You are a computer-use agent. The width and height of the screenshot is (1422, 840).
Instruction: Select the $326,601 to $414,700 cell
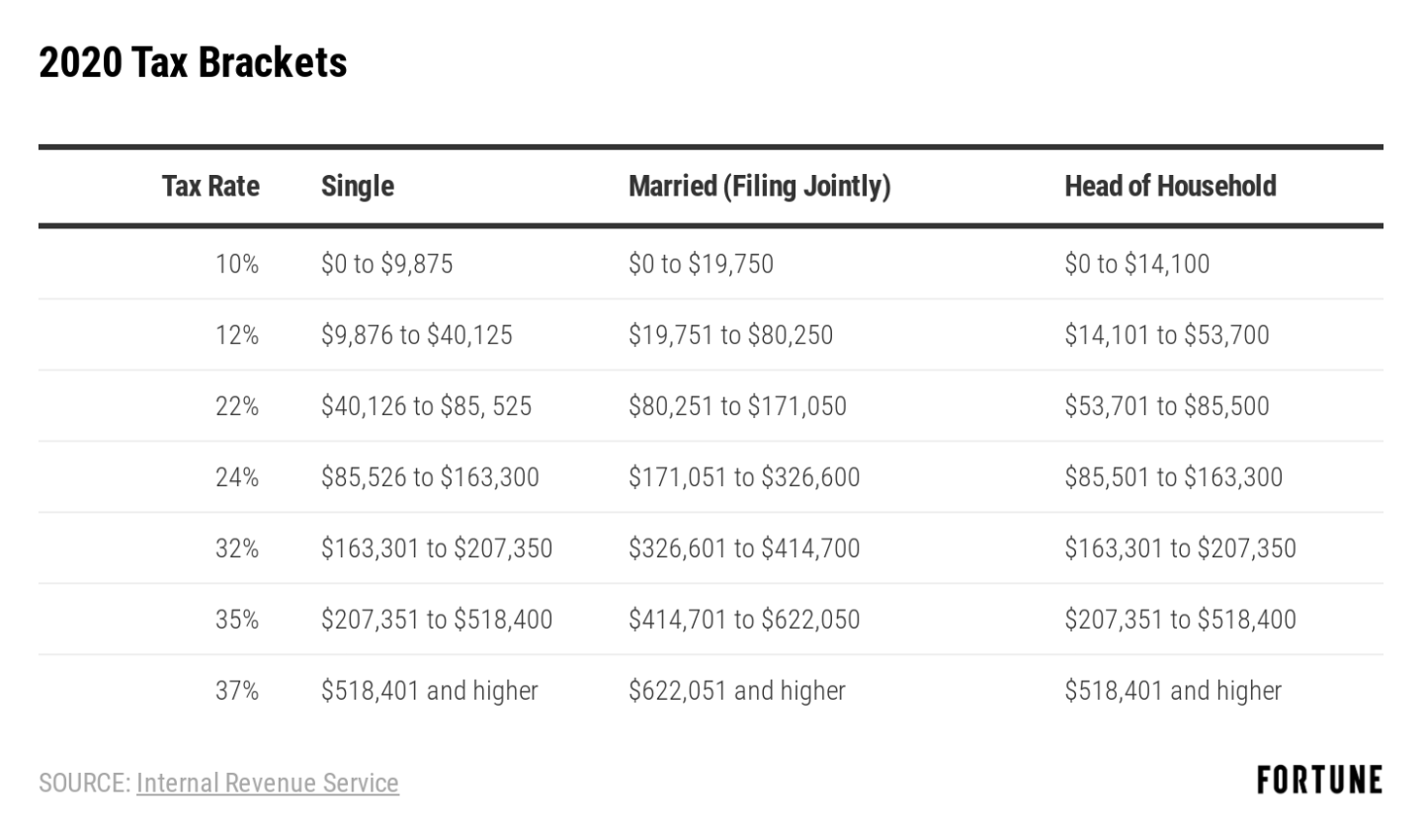(x=744, y=548)
